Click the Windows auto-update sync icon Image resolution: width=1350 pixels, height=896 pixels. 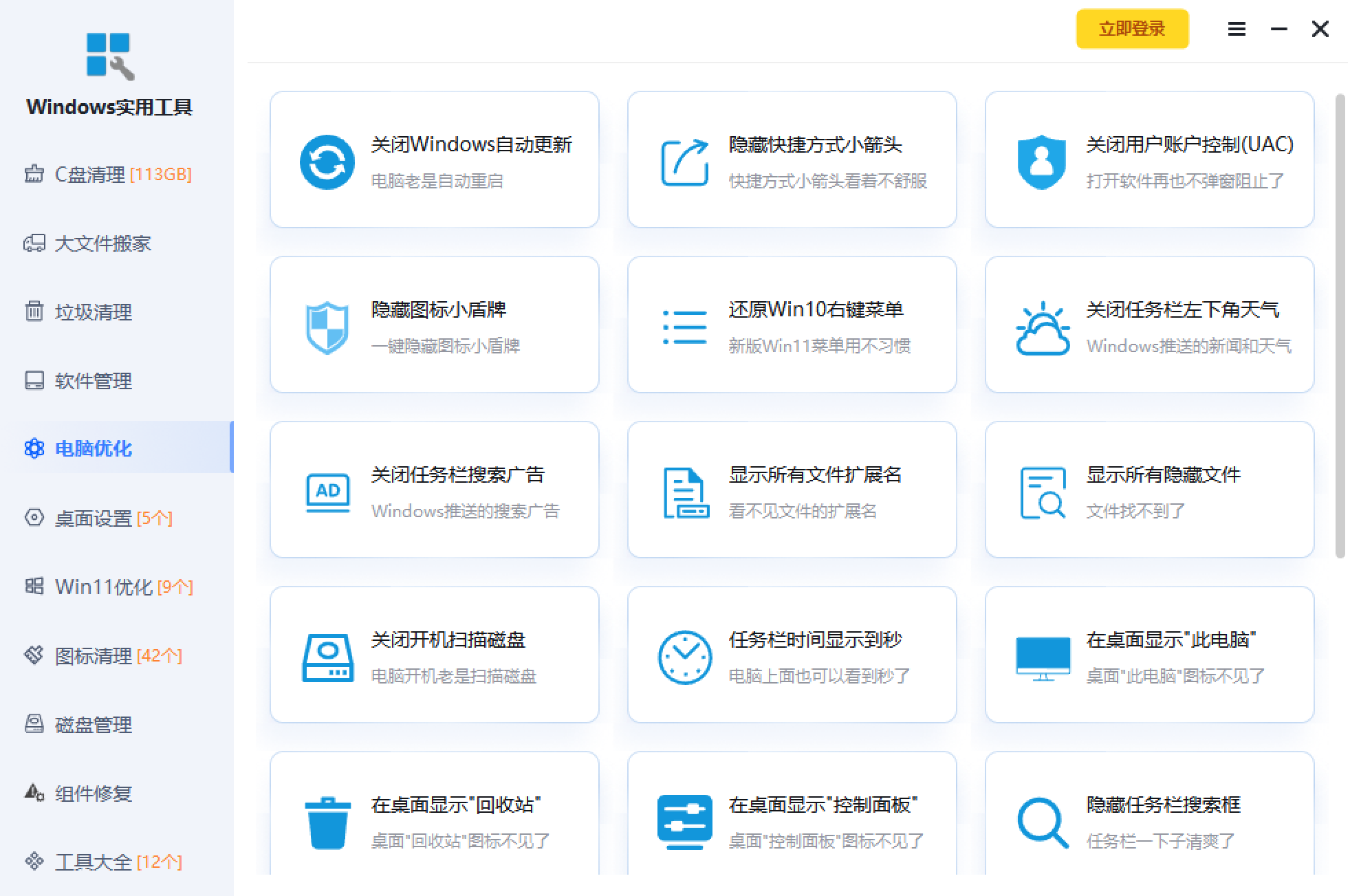pos(327,162)
